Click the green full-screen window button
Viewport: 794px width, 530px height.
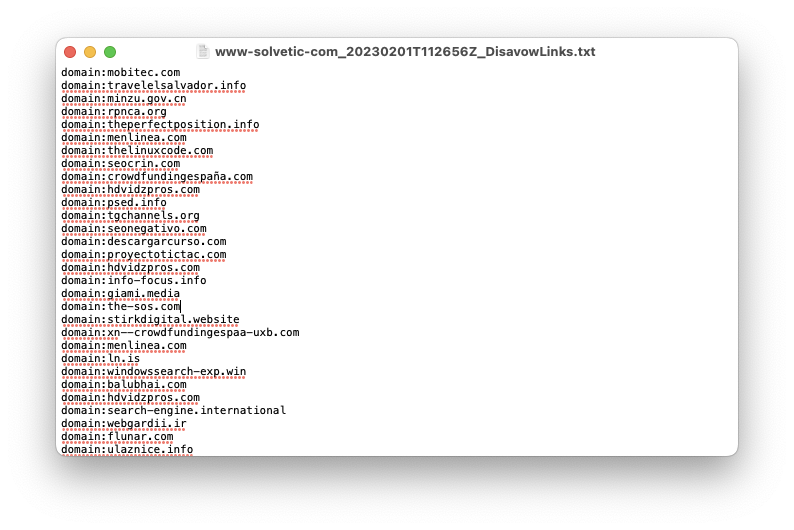110,52
